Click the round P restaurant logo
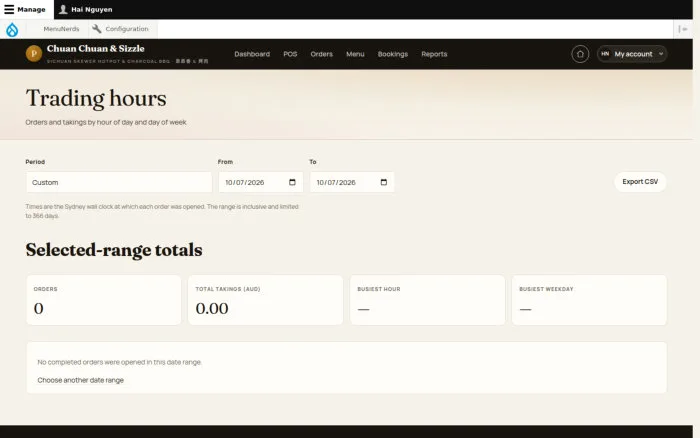Screen dimensions: 700x438 click(x=34, y=54)
